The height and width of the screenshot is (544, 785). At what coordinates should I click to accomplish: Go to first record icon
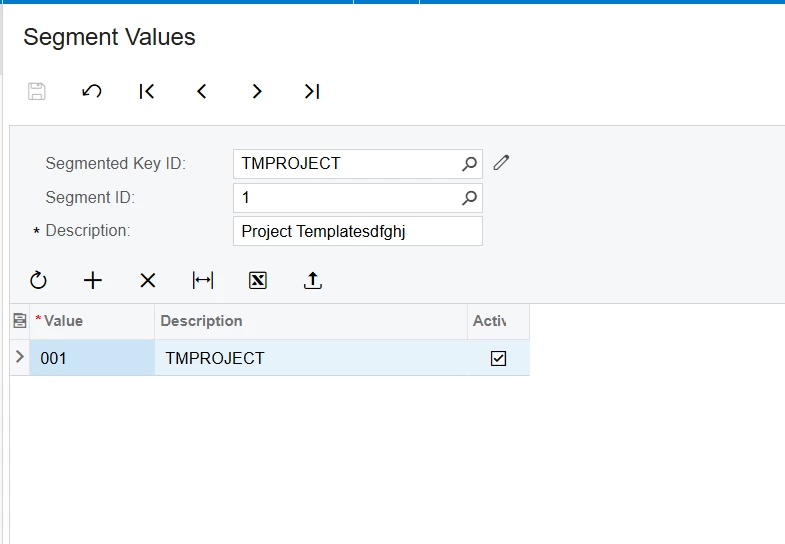tap(147, 92)
